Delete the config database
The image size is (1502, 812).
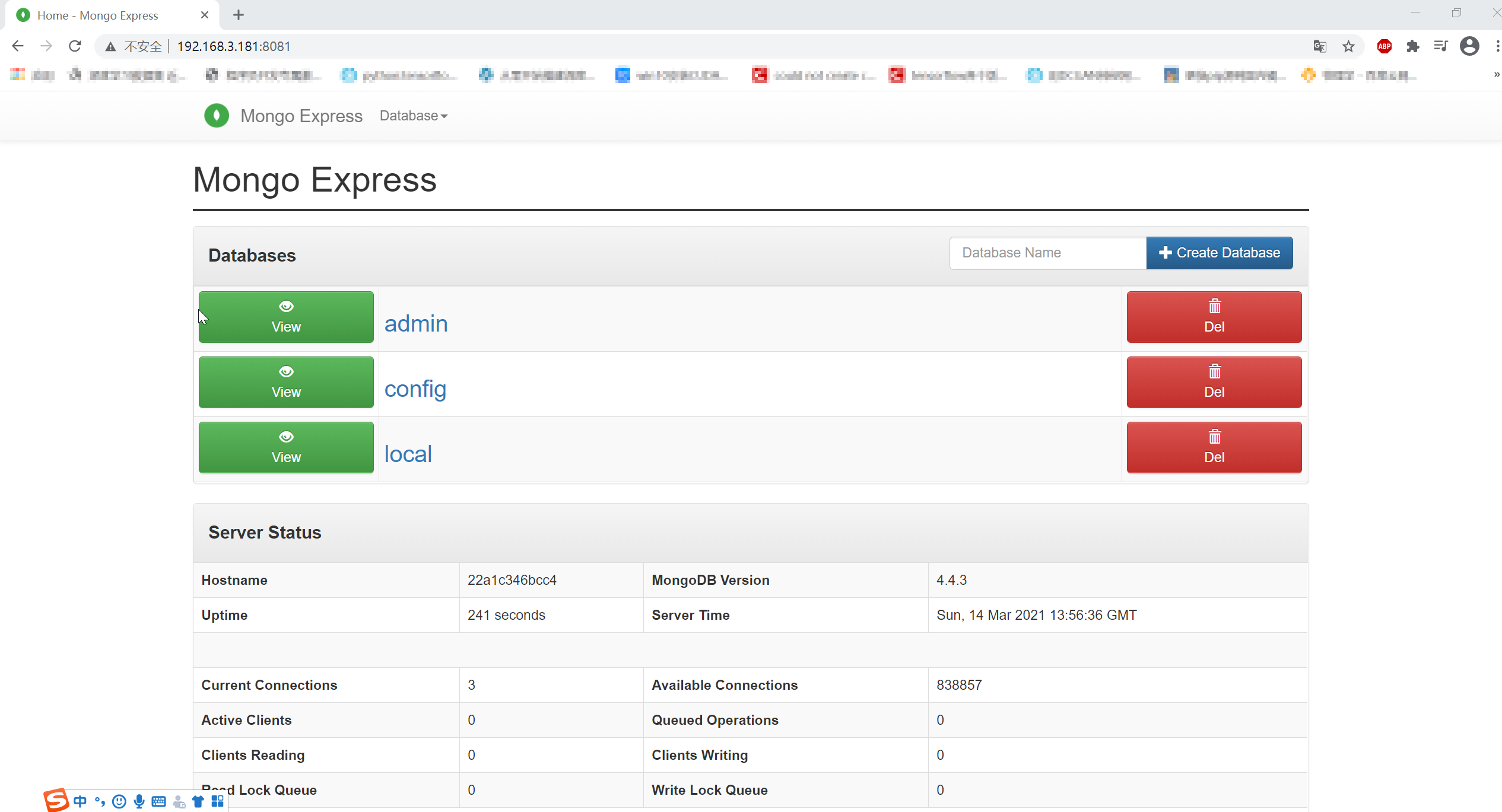(1214, 382)
